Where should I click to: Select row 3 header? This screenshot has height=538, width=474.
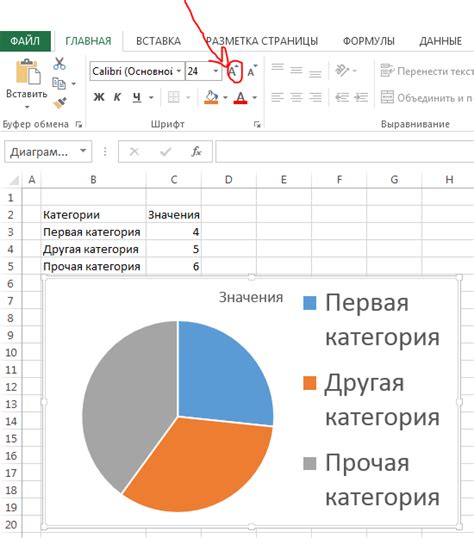[x=11, y=232]
